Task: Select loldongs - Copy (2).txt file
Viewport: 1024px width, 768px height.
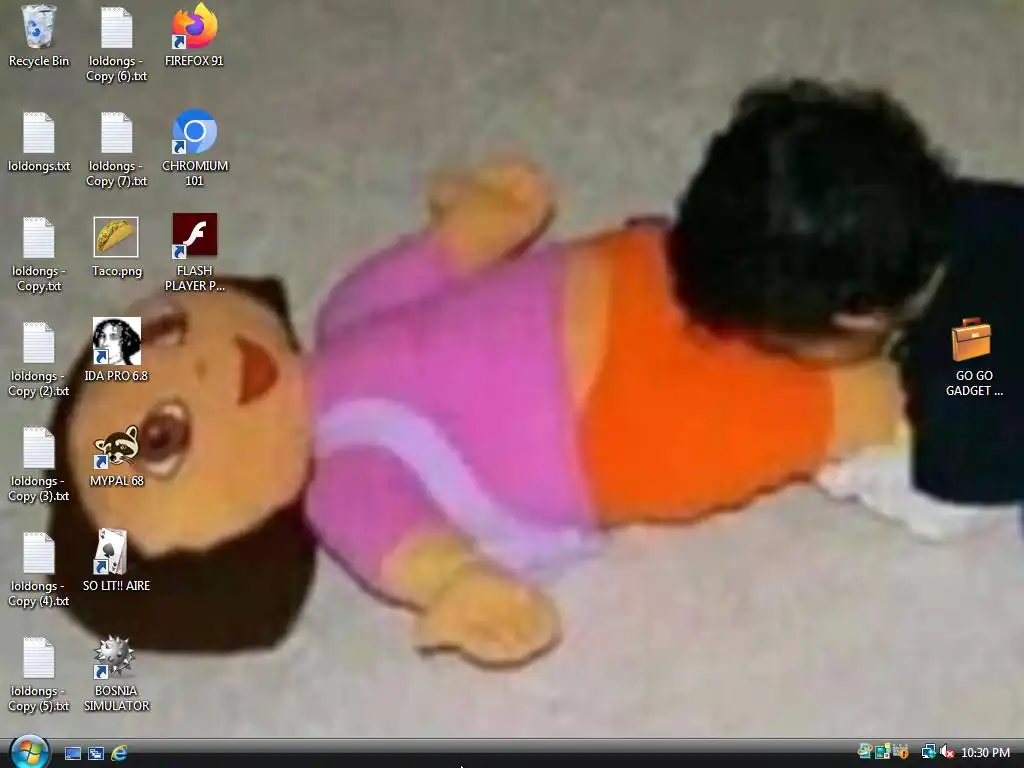Action: coord(39,359)
